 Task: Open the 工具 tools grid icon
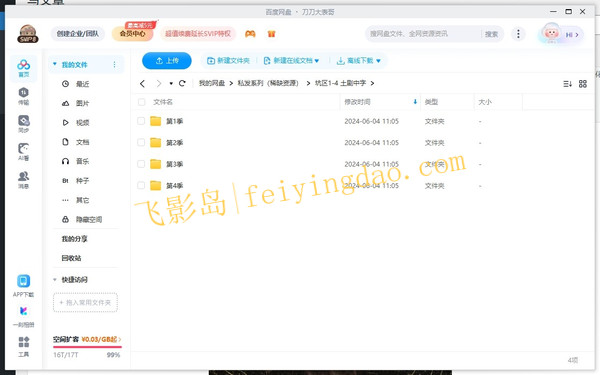click(23, 346)
